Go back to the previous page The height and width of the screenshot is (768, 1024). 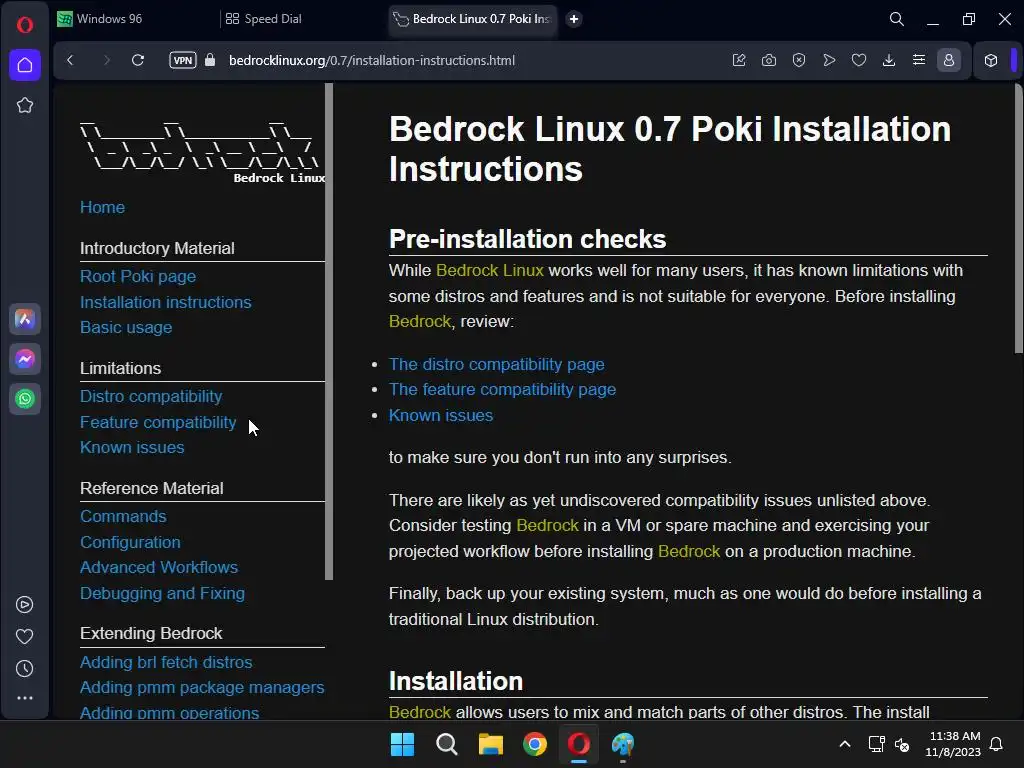tap(71, 60)
